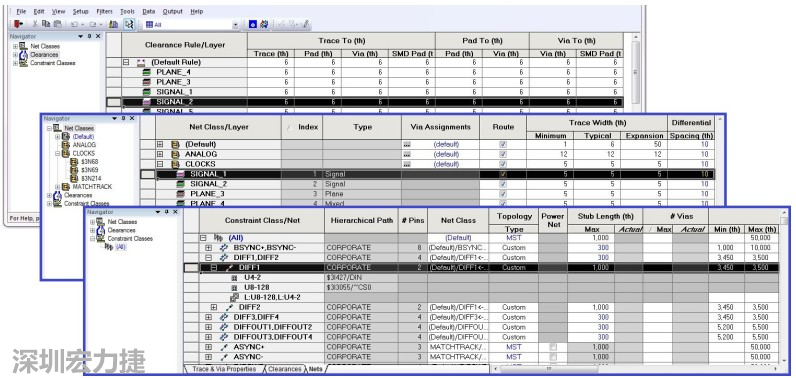Click the Copy toolbar icon

coord(46,24)
